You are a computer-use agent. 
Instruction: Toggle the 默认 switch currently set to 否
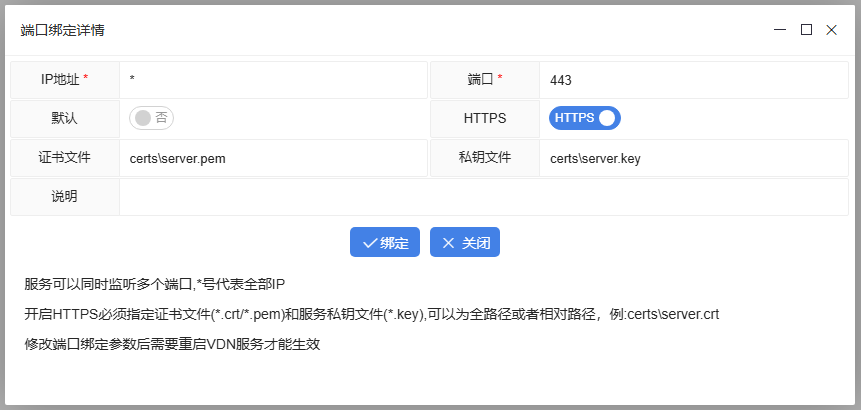[151, 118]
